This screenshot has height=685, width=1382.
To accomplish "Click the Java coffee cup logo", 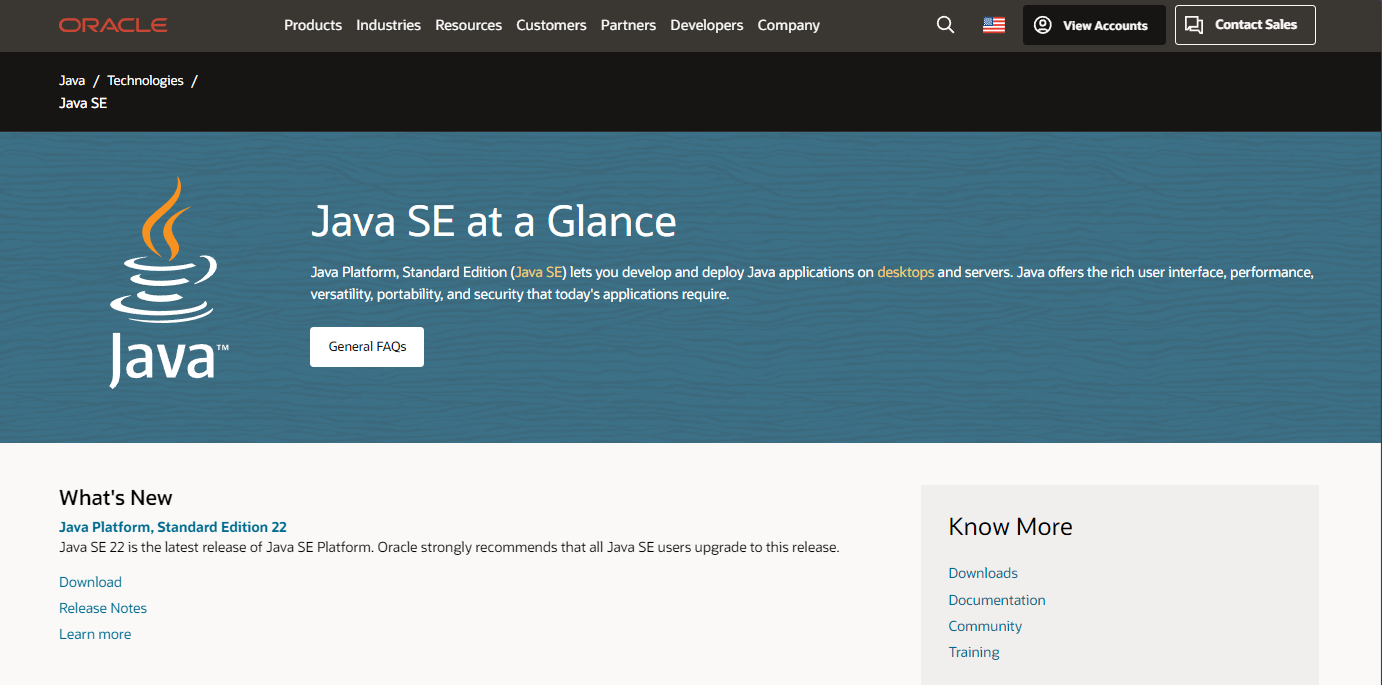I will [169, 283].
